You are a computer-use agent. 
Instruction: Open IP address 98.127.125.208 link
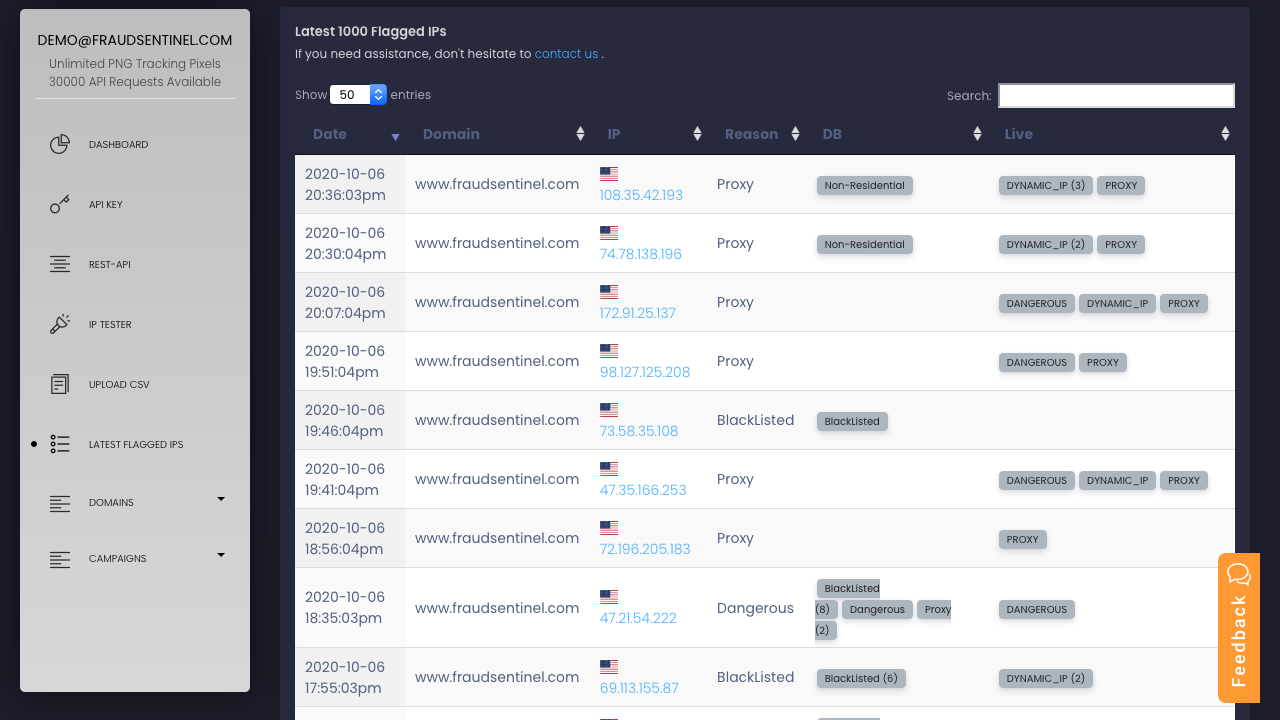coord(645,372)
